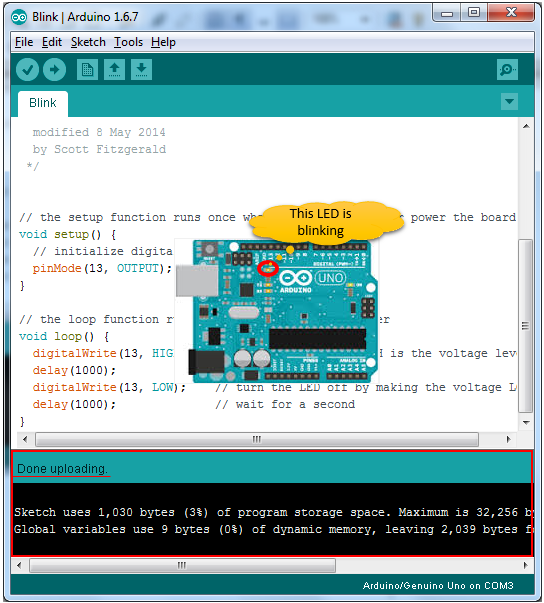Expand the tab options dropdown arrow
Image resolution: width=544 pixels, height=603 pixels.
click(x=509, y=102)
